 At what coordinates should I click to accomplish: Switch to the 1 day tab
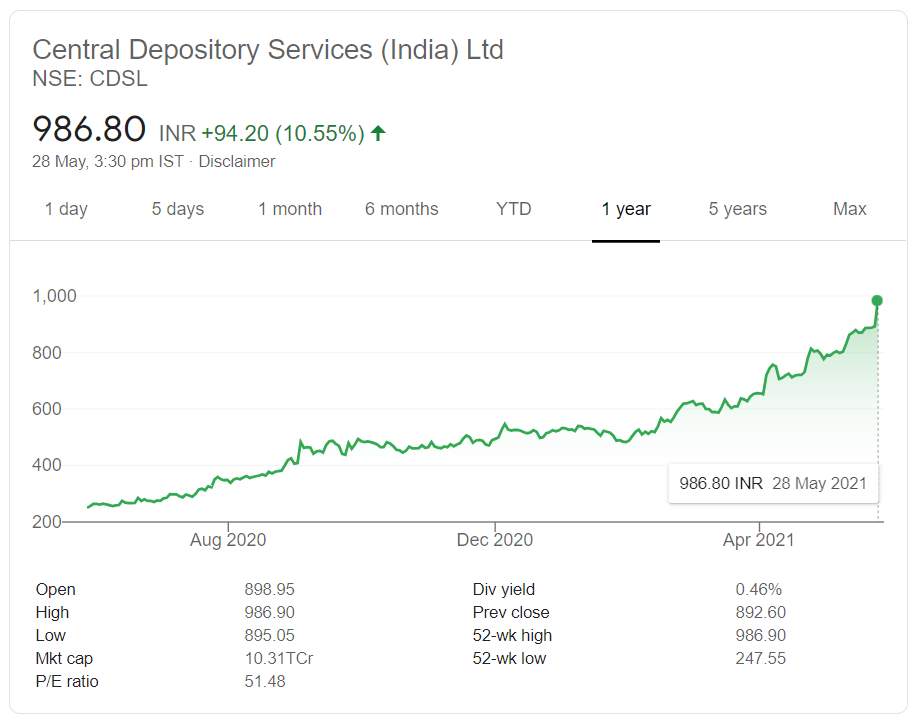tap(66, 209)
